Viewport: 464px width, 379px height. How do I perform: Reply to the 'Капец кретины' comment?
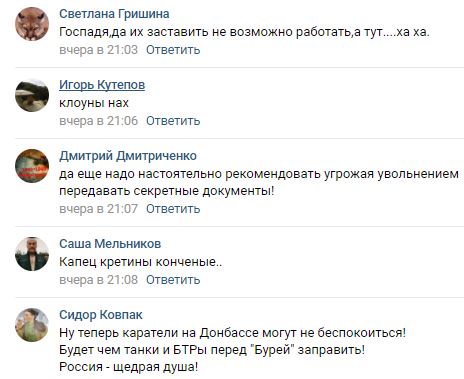[173, 280]
